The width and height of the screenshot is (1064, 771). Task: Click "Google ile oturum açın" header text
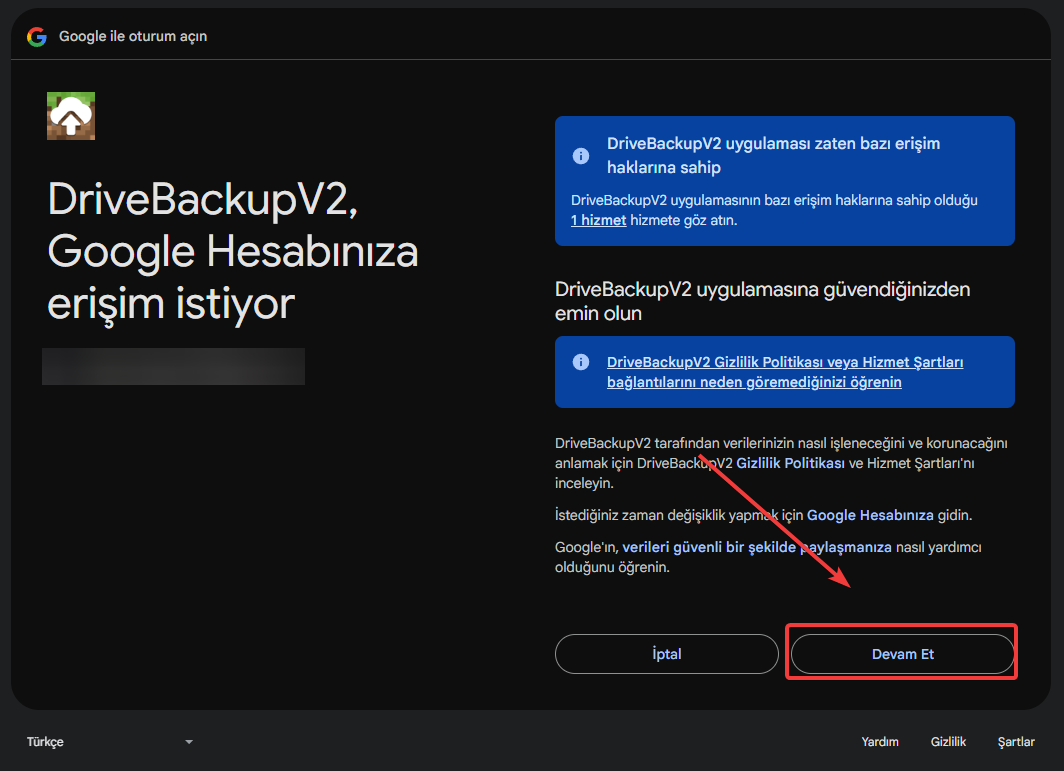133,37
